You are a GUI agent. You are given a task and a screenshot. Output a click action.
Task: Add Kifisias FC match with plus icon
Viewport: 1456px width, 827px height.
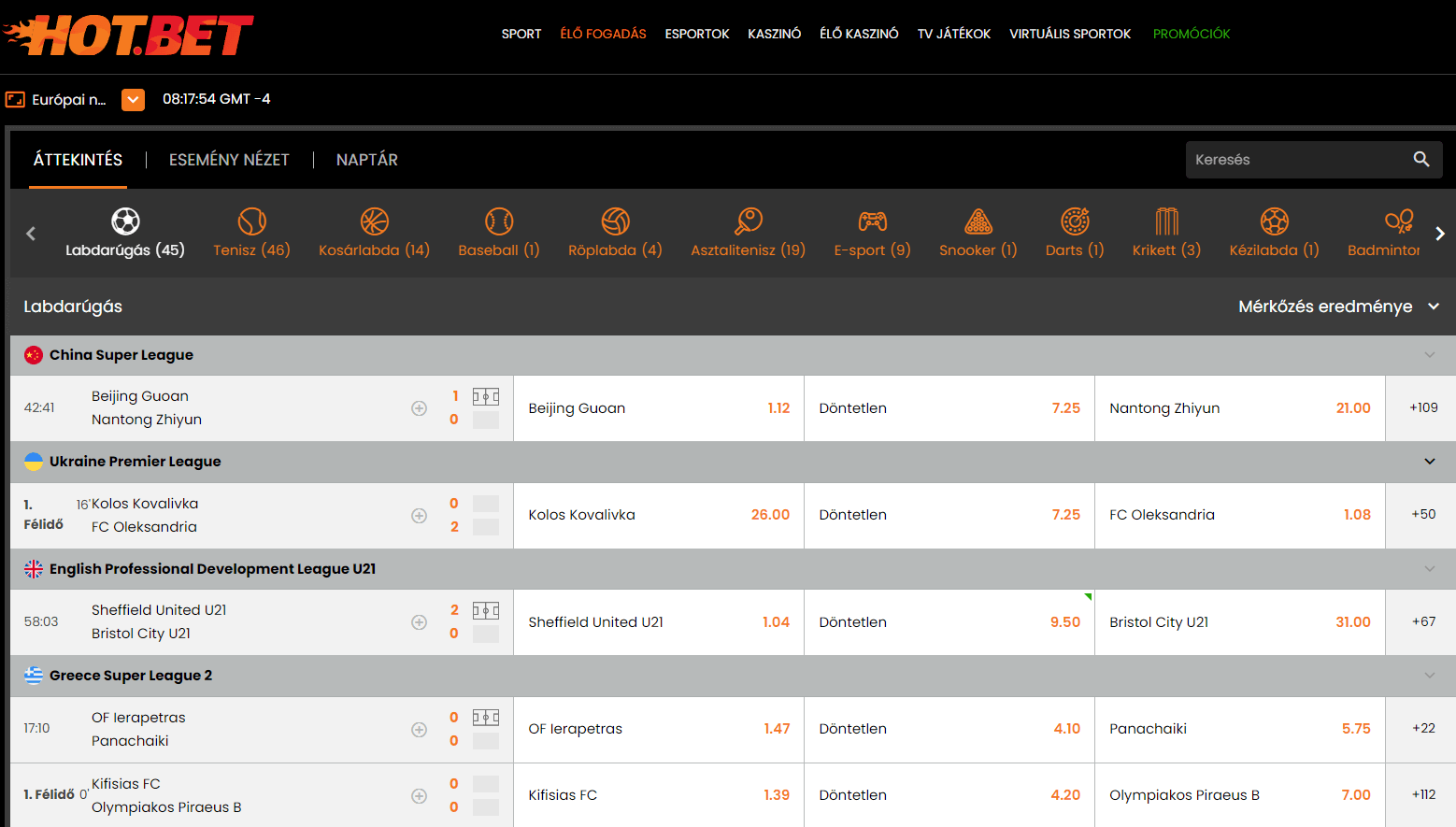[x=420, y=796]
